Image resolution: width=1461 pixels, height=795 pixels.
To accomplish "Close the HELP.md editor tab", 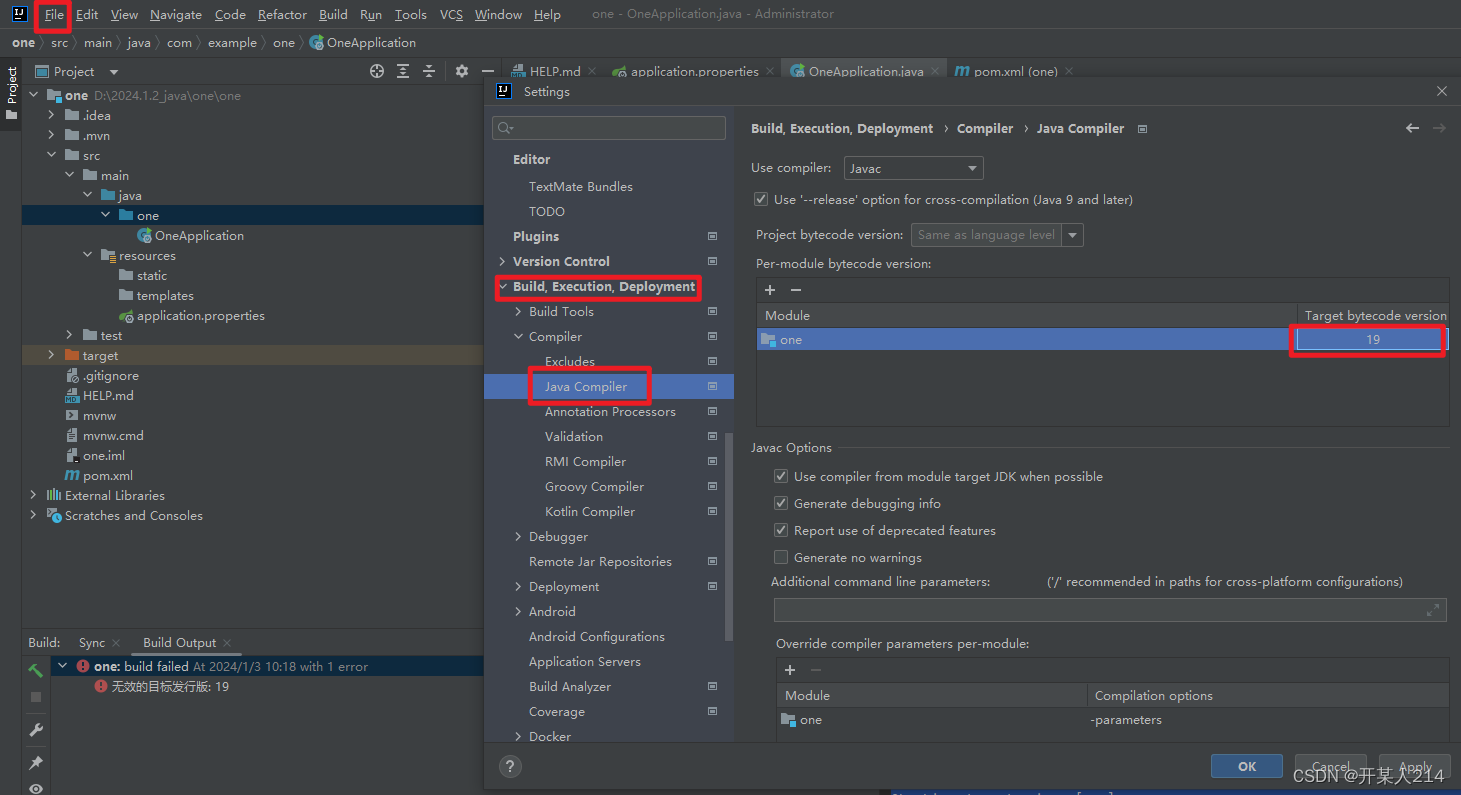I will (591, 72).
